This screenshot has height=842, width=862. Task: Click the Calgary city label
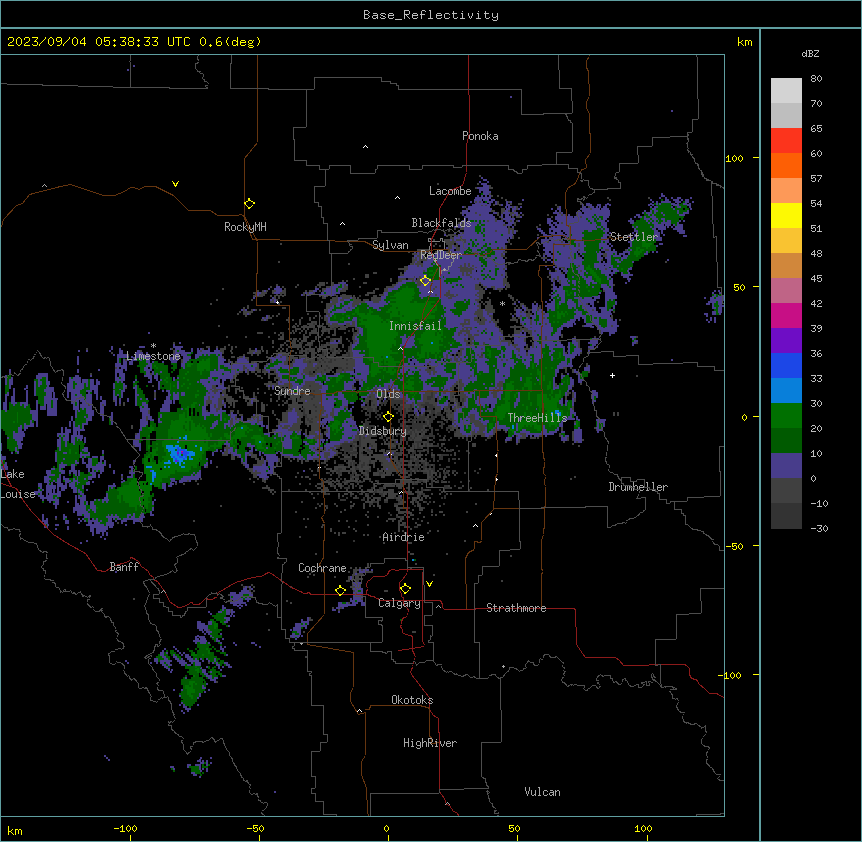[399, 603]
